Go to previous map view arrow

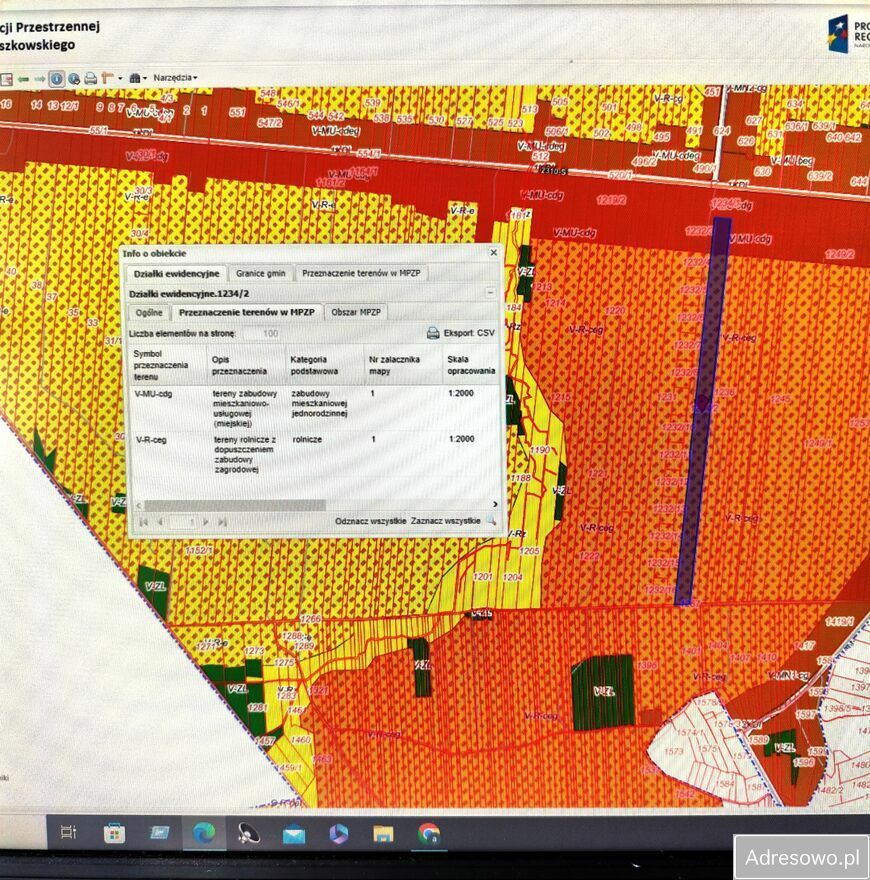(x=23, y=78)
